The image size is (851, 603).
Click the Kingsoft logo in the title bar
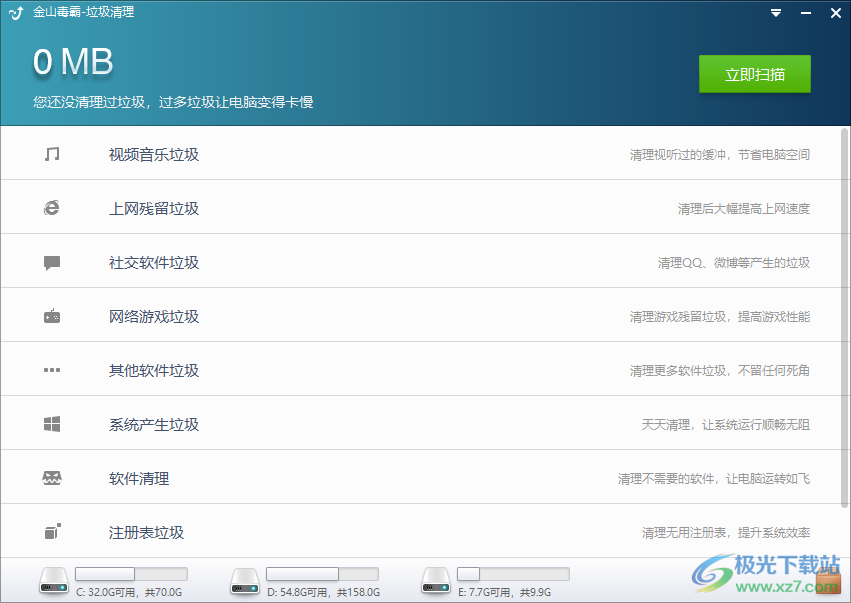tap(14, 12)
